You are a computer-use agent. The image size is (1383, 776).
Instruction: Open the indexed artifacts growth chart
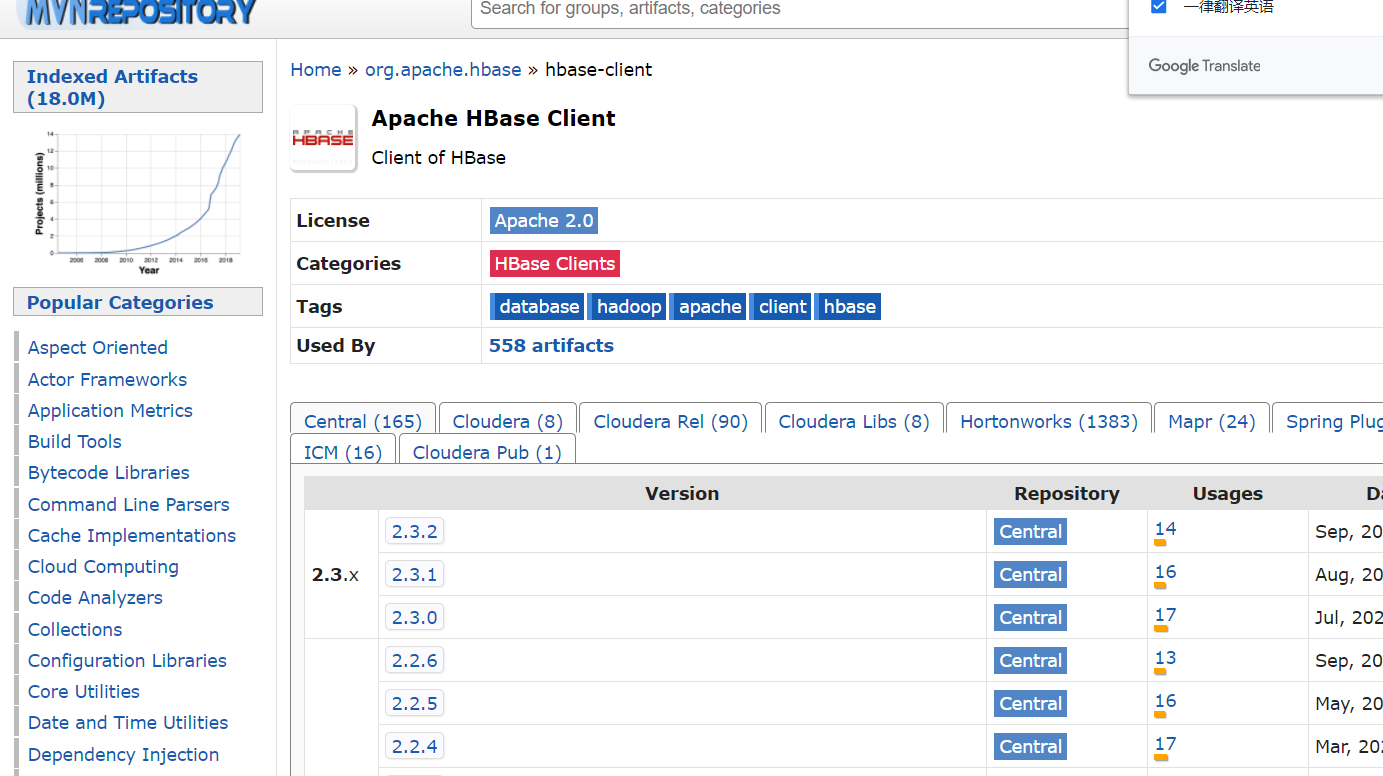(x=138, y=202)
